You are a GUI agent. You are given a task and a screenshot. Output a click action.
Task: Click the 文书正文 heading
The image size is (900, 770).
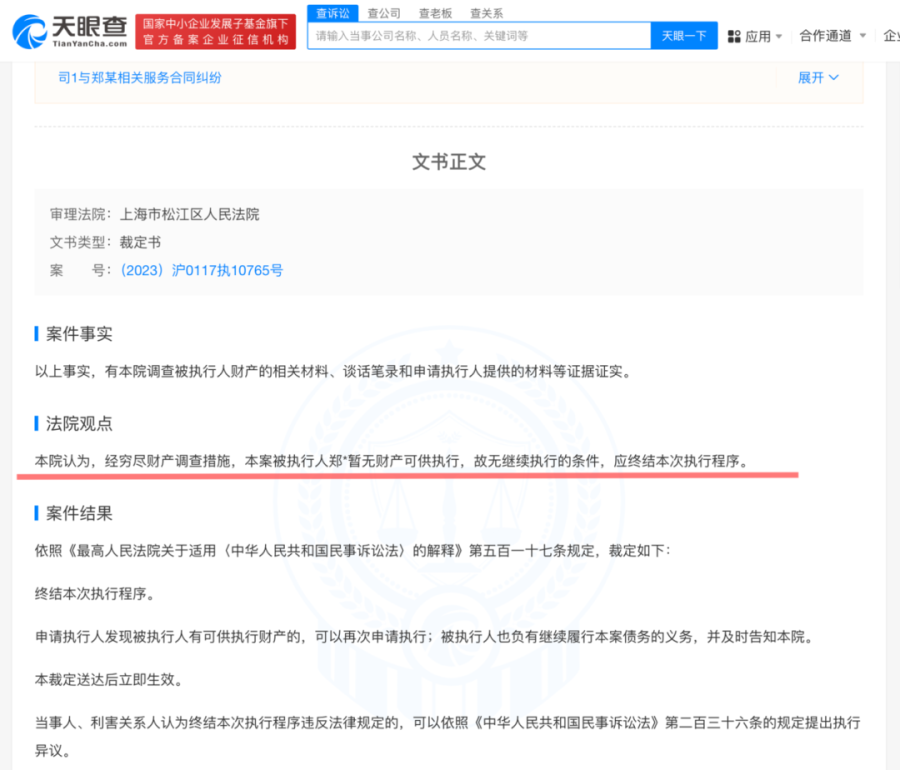[449, 162]
